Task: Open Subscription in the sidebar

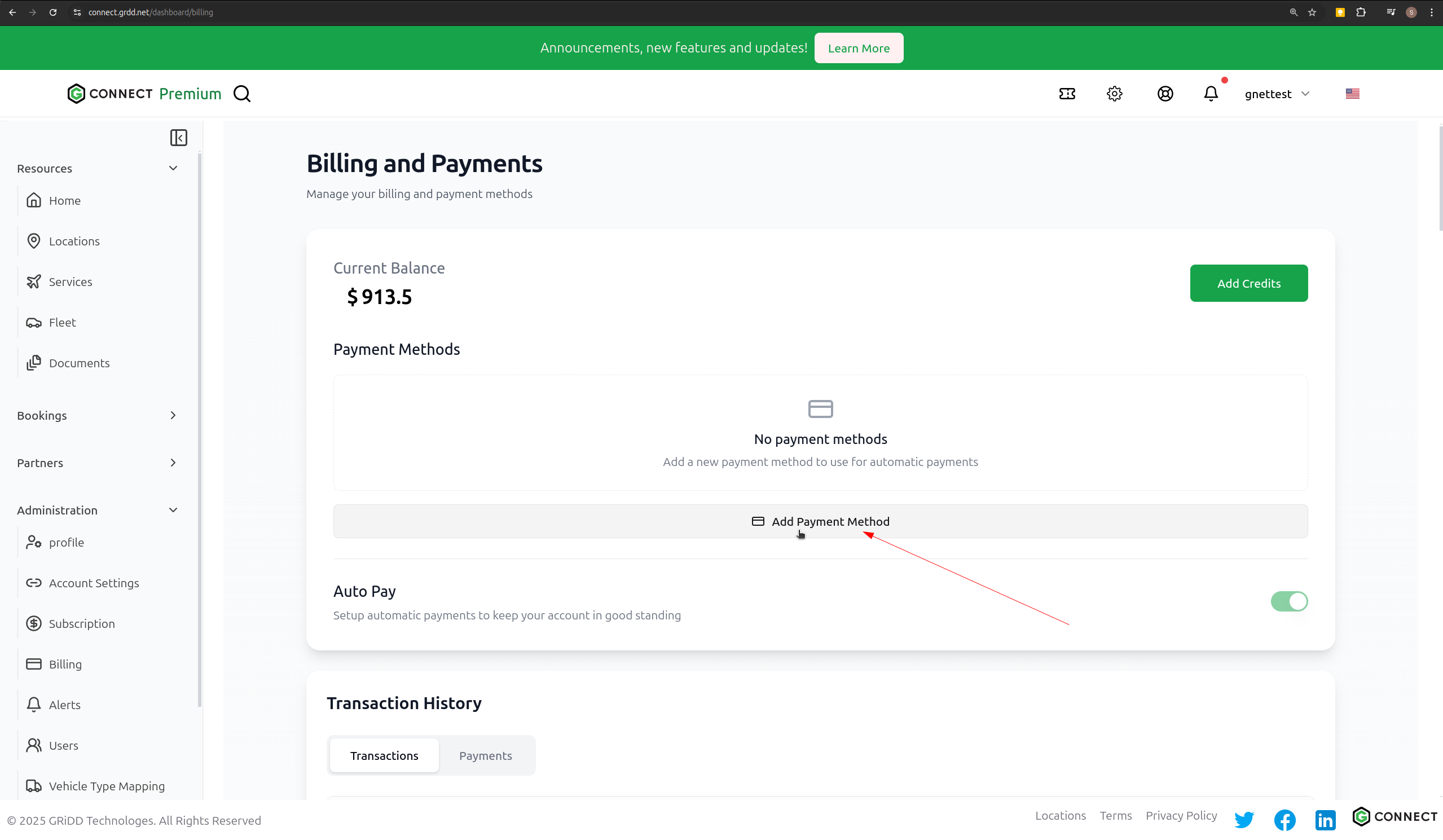Action: [82, 623]
